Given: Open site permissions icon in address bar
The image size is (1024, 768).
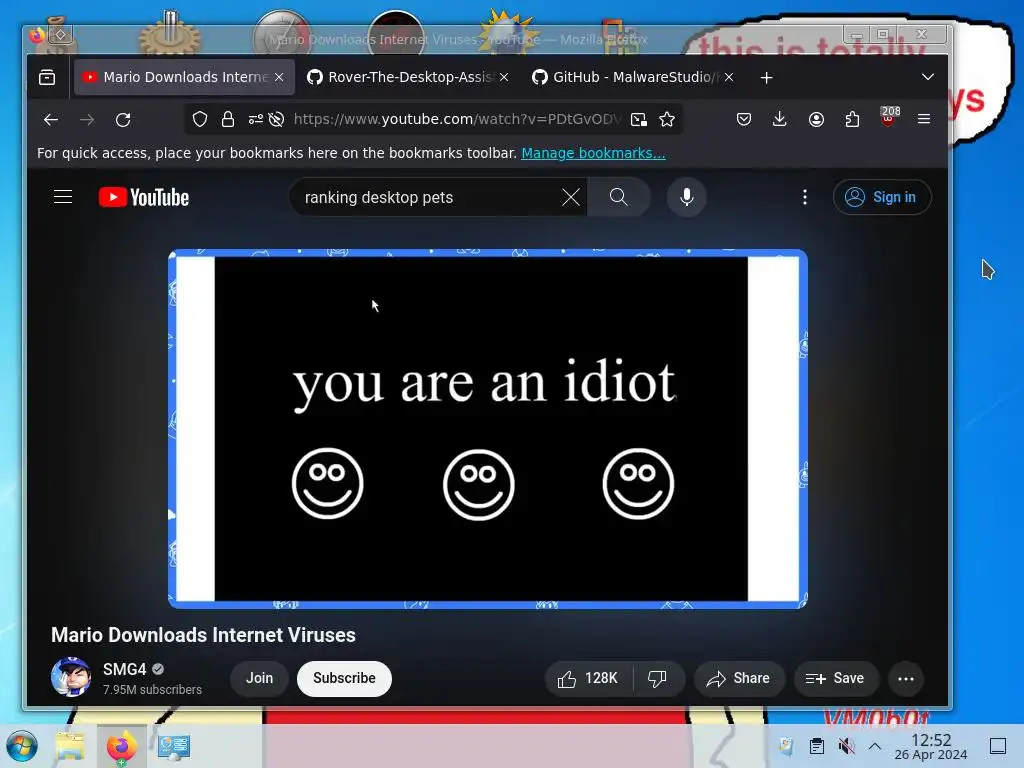Looking at the screenshot, I should (x=255, y=119).
